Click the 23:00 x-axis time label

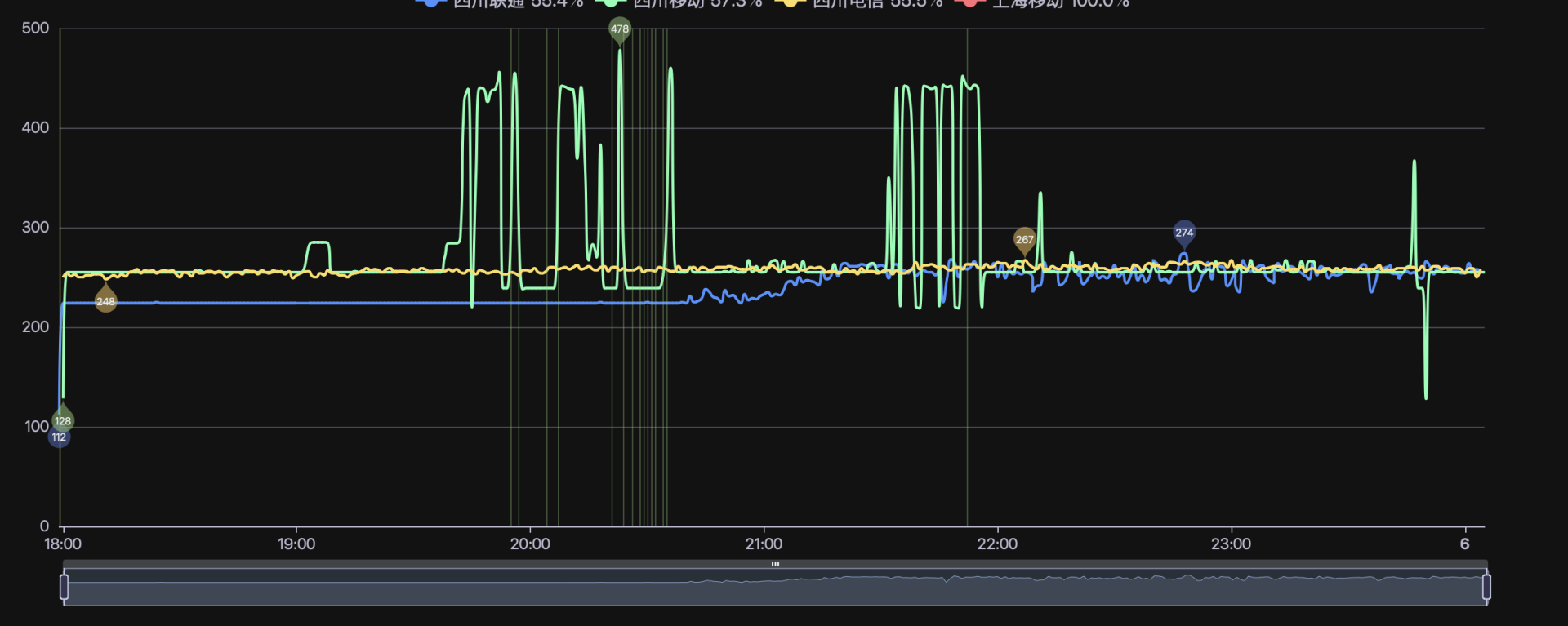pos(1231,544)
